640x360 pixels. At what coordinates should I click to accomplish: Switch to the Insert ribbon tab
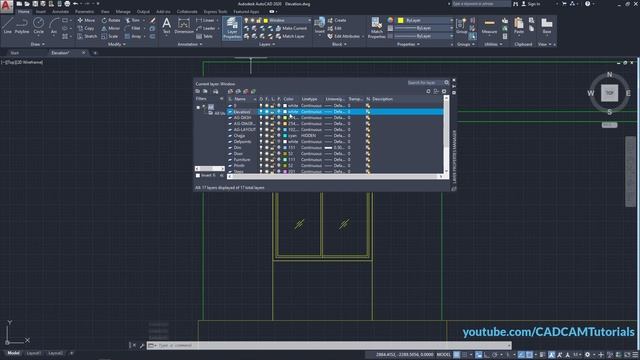(x=41, y=12)
